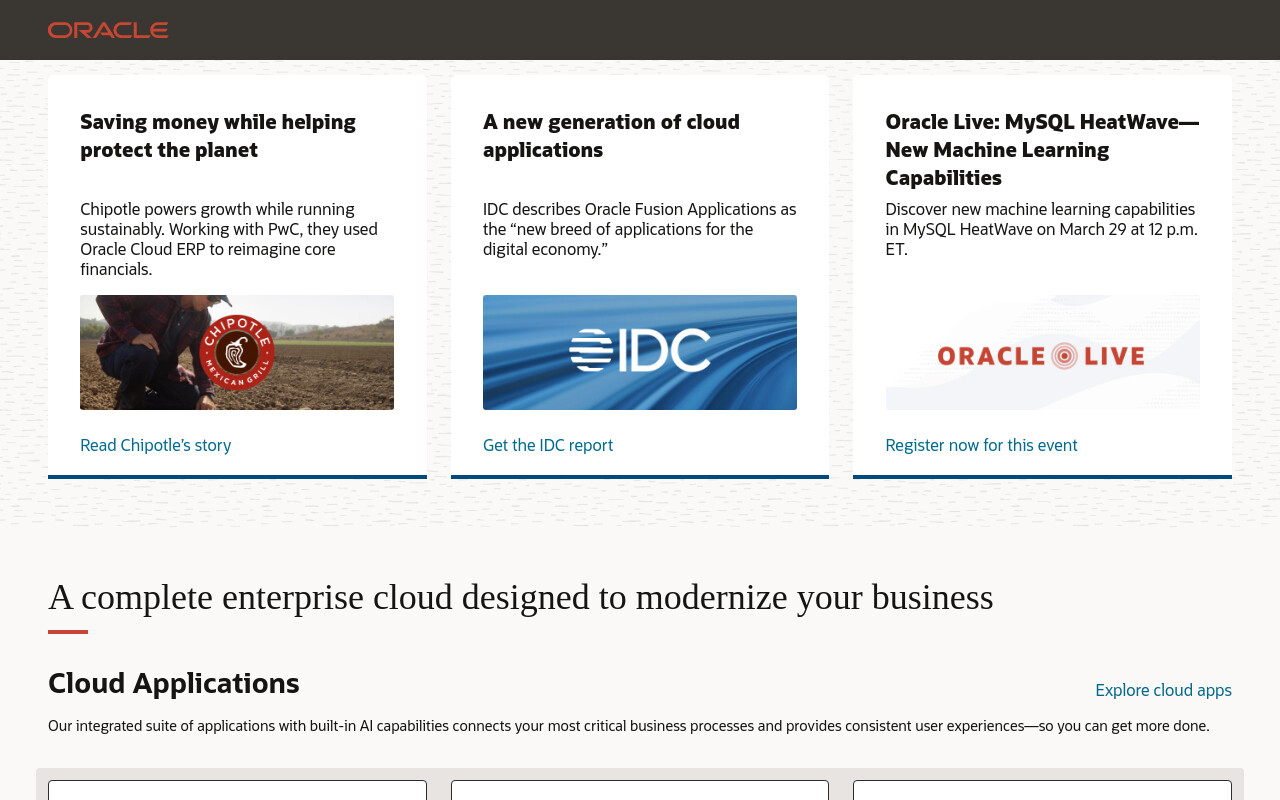The width and height of the screenshot is (1280, 800).
Task: Select the Oracle Live banner image
Action: 1042,352
